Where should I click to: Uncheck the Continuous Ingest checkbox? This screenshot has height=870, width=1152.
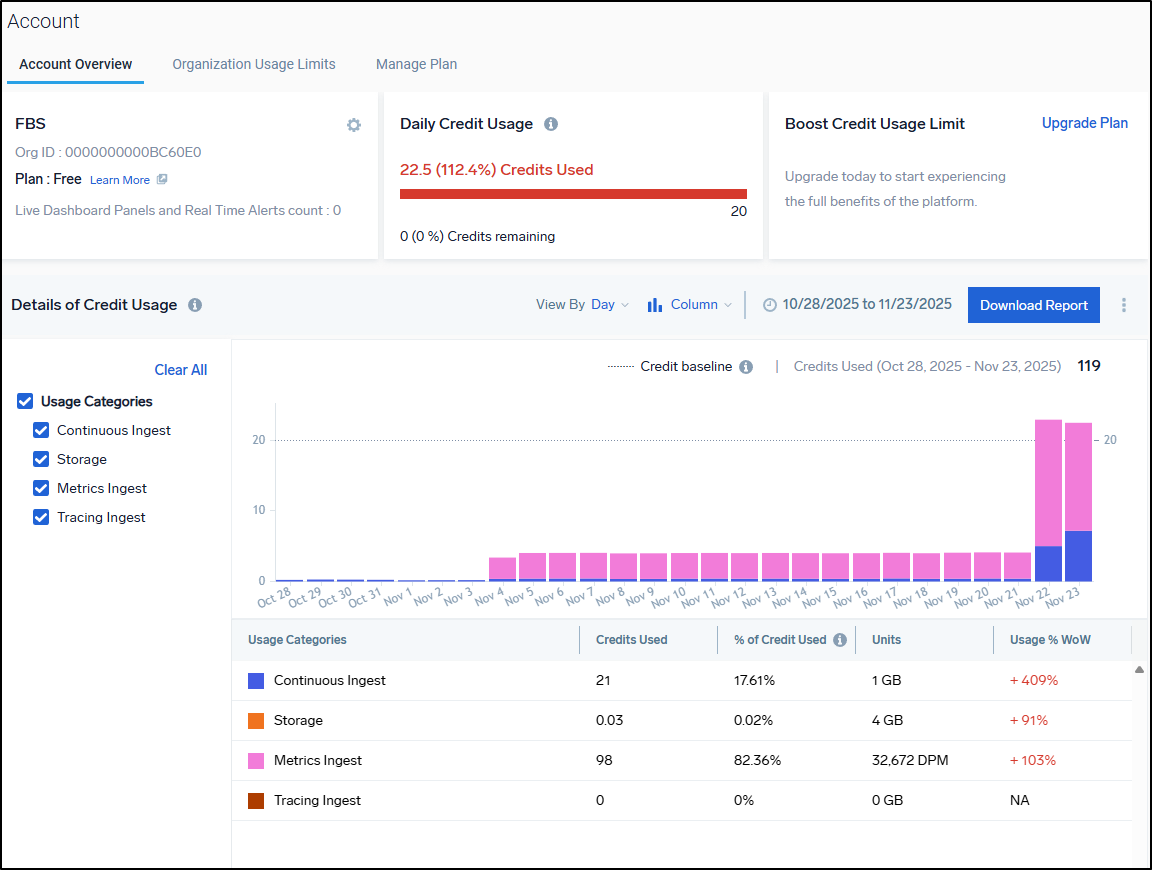41,430
